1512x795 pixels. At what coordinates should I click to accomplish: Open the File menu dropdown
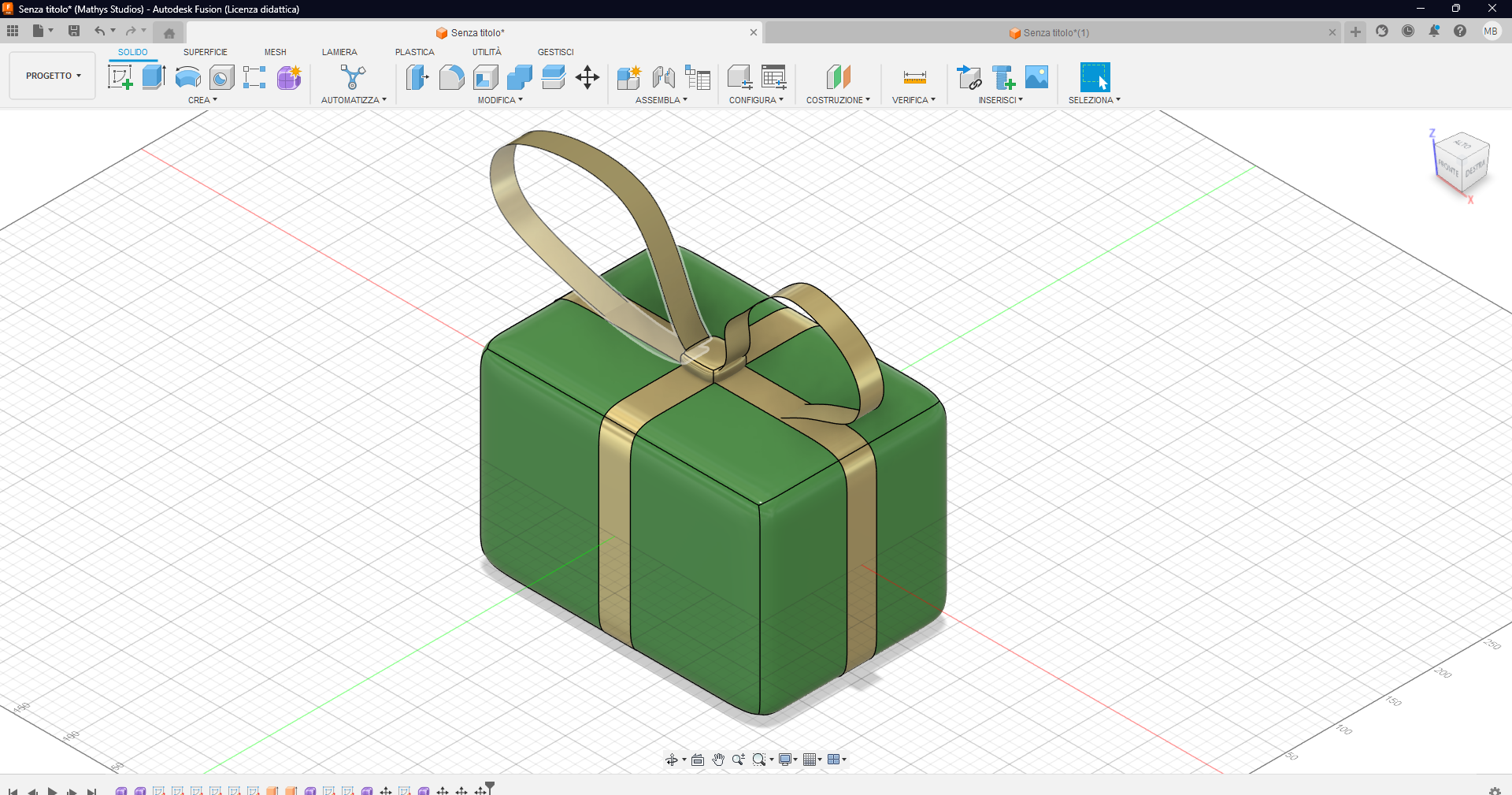click(x=43, y=31)
